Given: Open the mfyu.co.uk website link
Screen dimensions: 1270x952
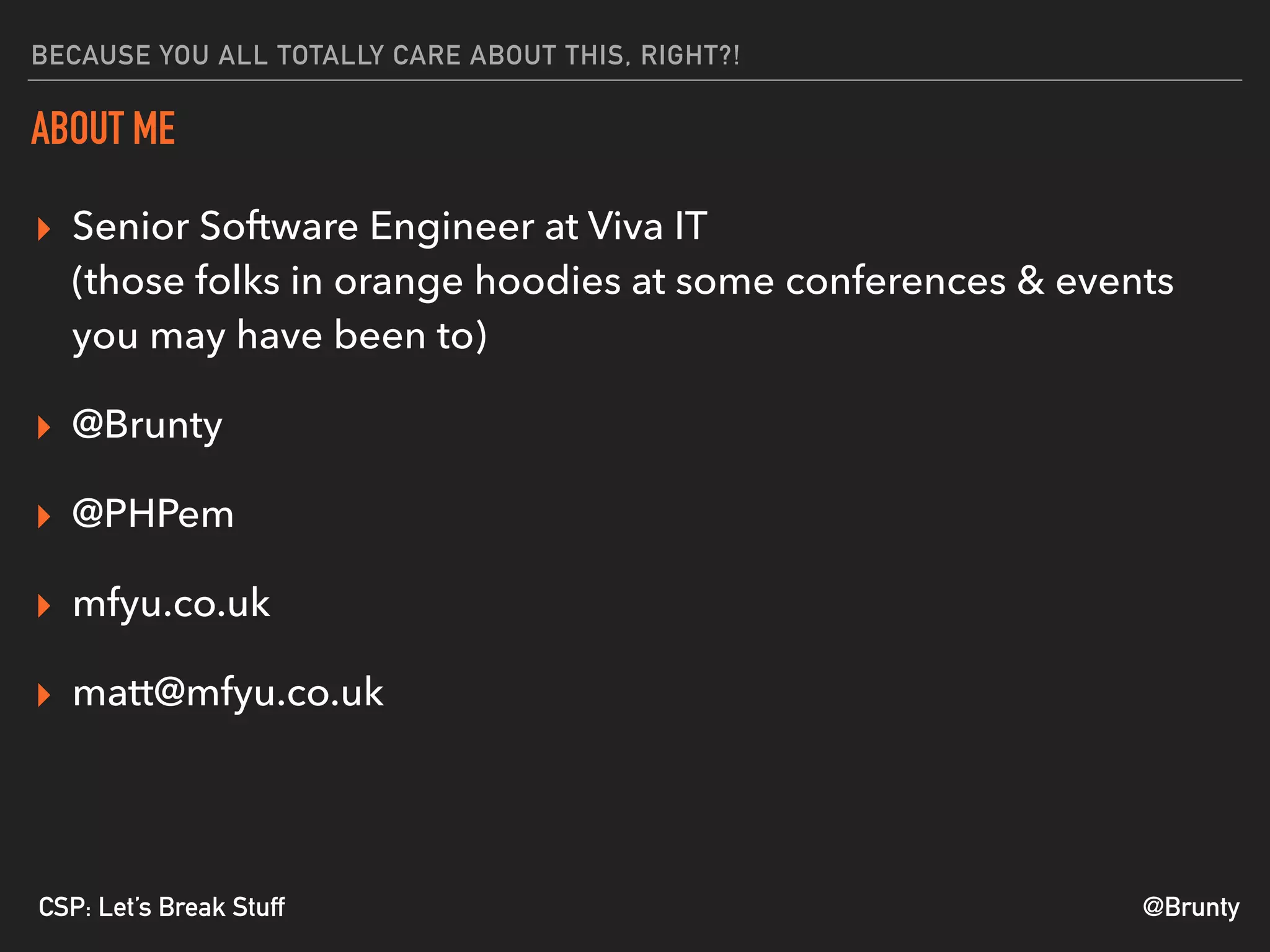Looking at the screenshot, I should [x=171, y=604].
